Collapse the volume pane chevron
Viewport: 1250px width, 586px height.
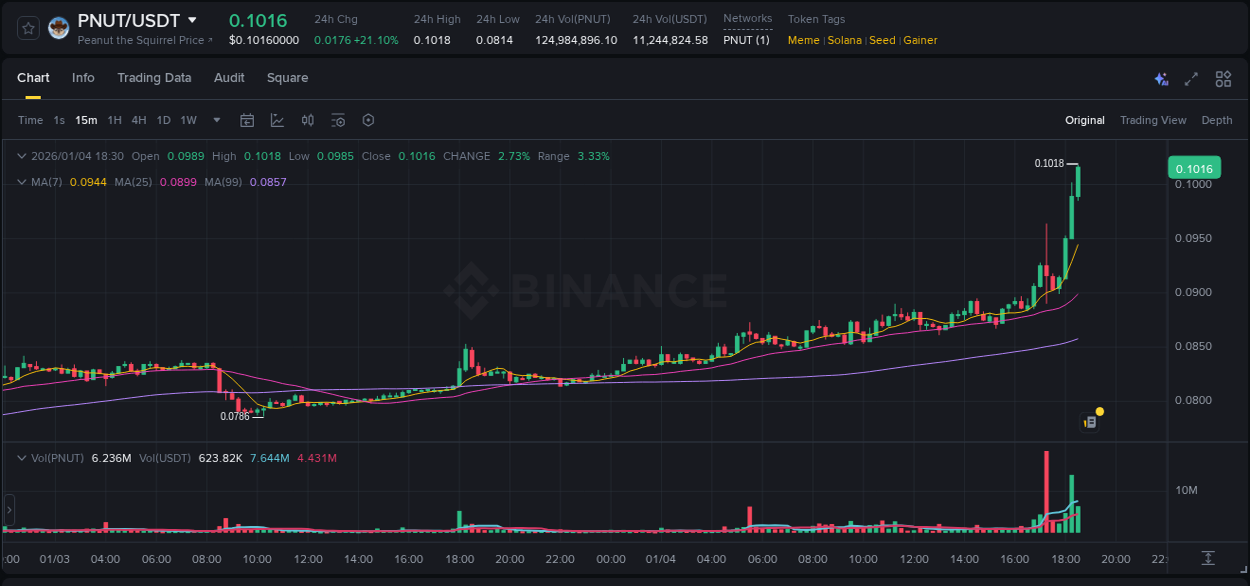(x=20, y=458)
